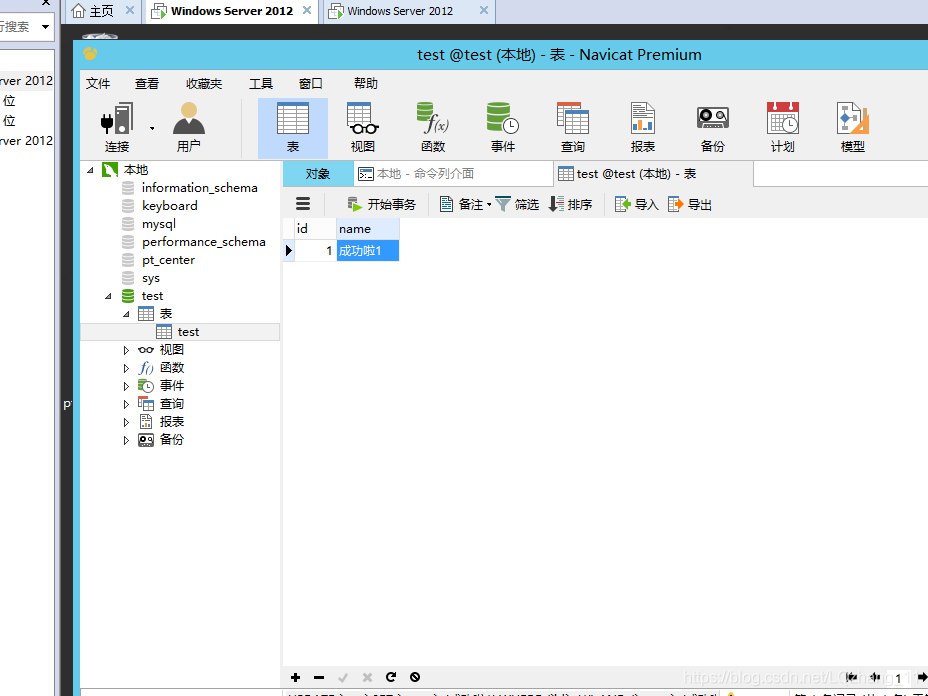Expand the 备份 node in the tree
Screen dimensions: 928x696
pos(126,440)
